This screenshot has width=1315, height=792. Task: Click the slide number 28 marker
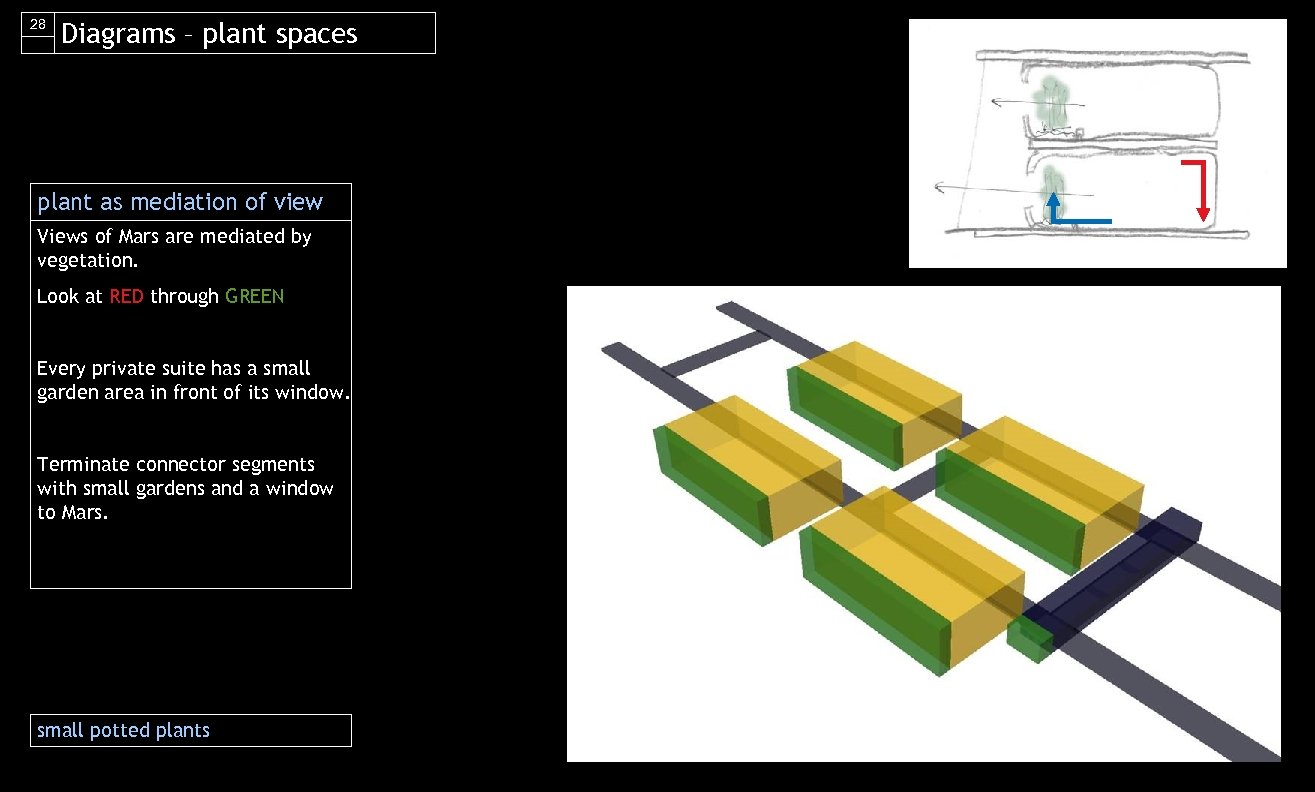[37, 26]
